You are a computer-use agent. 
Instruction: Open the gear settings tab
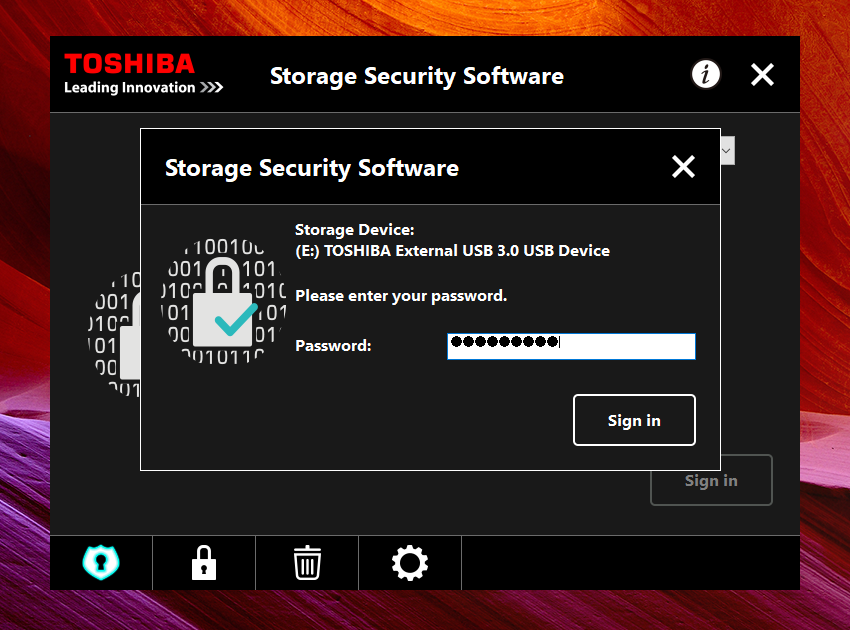click(410, 563)
